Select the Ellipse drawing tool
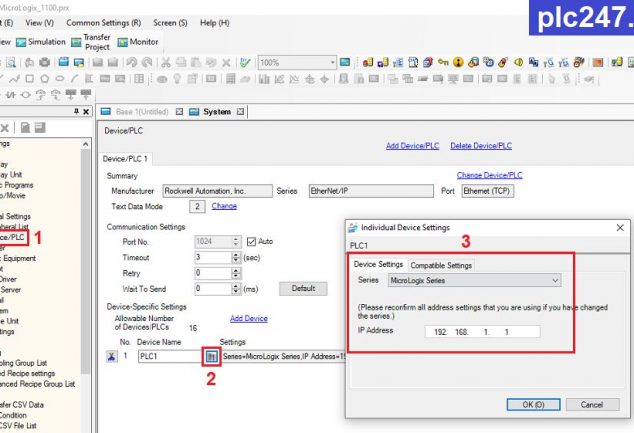The height and width of the screenshot is (433, 634). click(x=59, y=78)
